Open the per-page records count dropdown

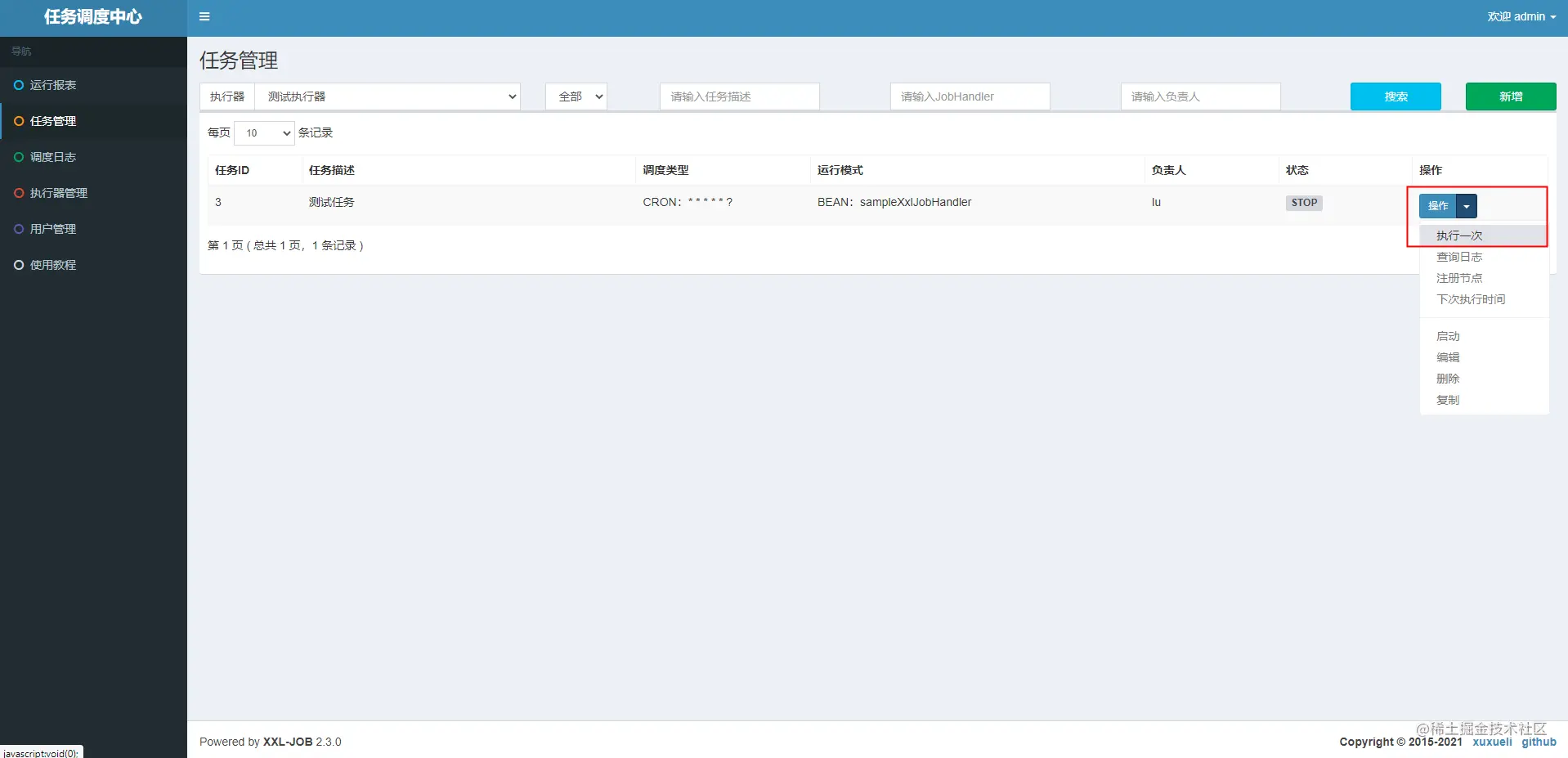point(264,132)
